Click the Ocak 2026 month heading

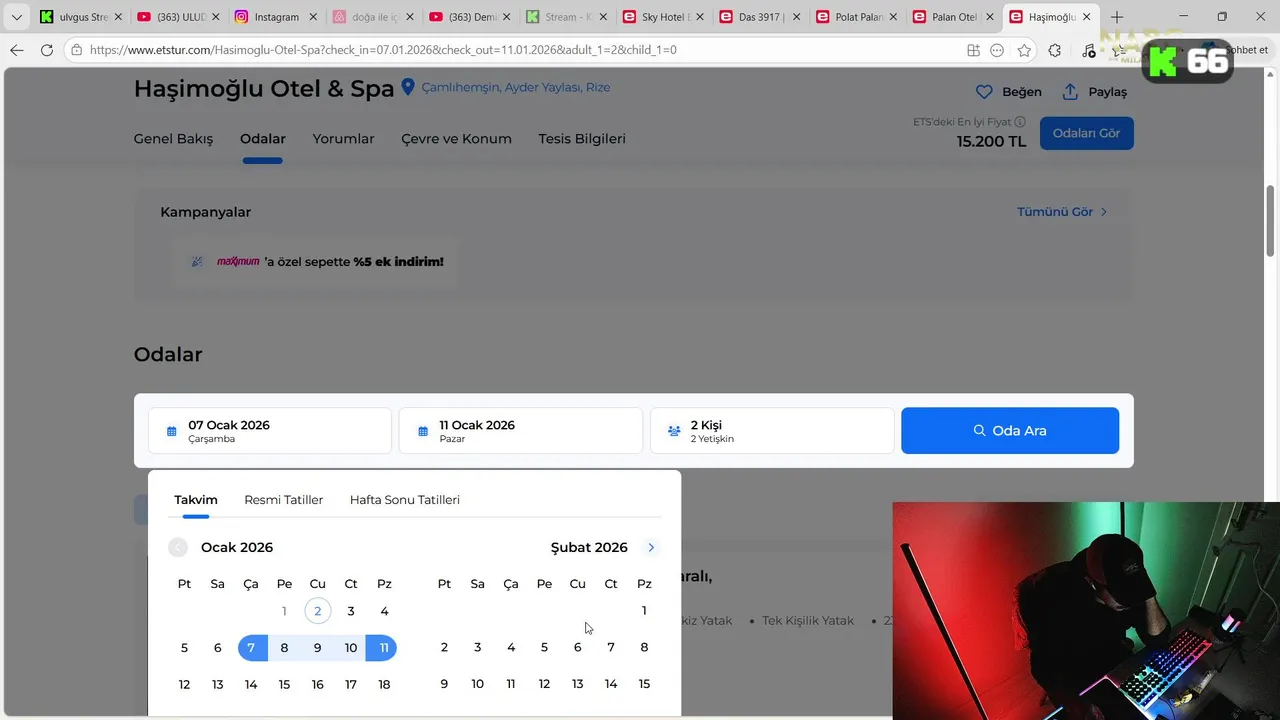(237, 548)
